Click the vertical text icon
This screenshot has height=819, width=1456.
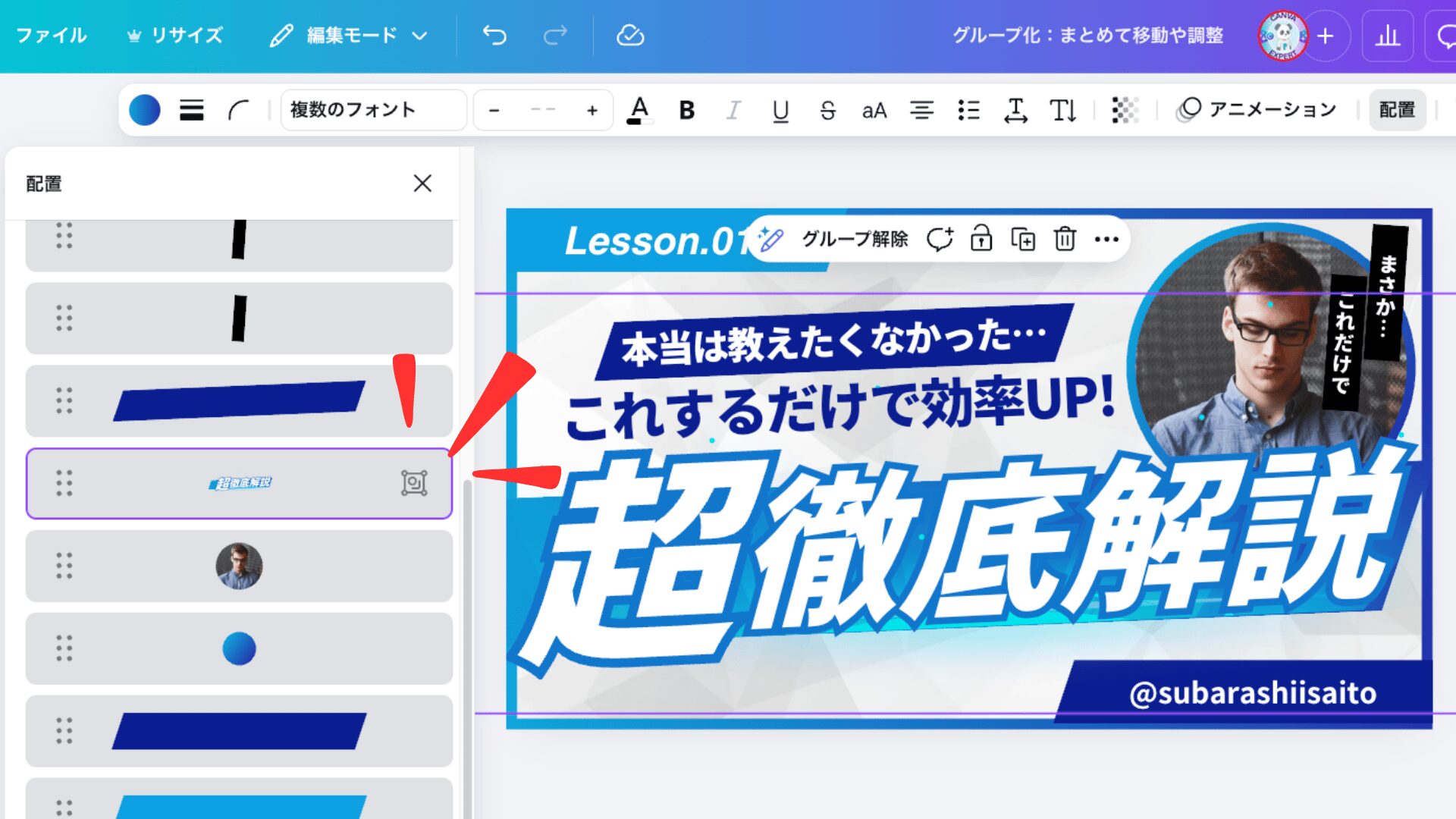click(x=1062, y=110)
